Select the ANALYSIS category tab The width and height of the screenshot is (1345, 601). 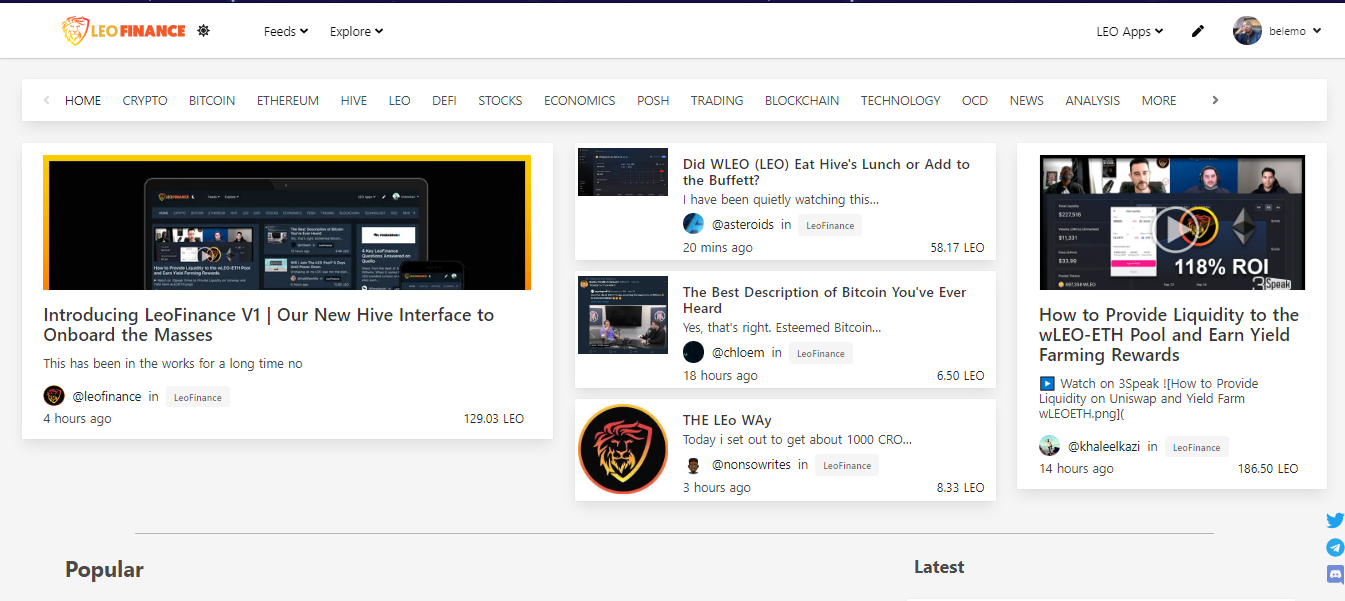pyautogui.click(x=1093, y=100)
